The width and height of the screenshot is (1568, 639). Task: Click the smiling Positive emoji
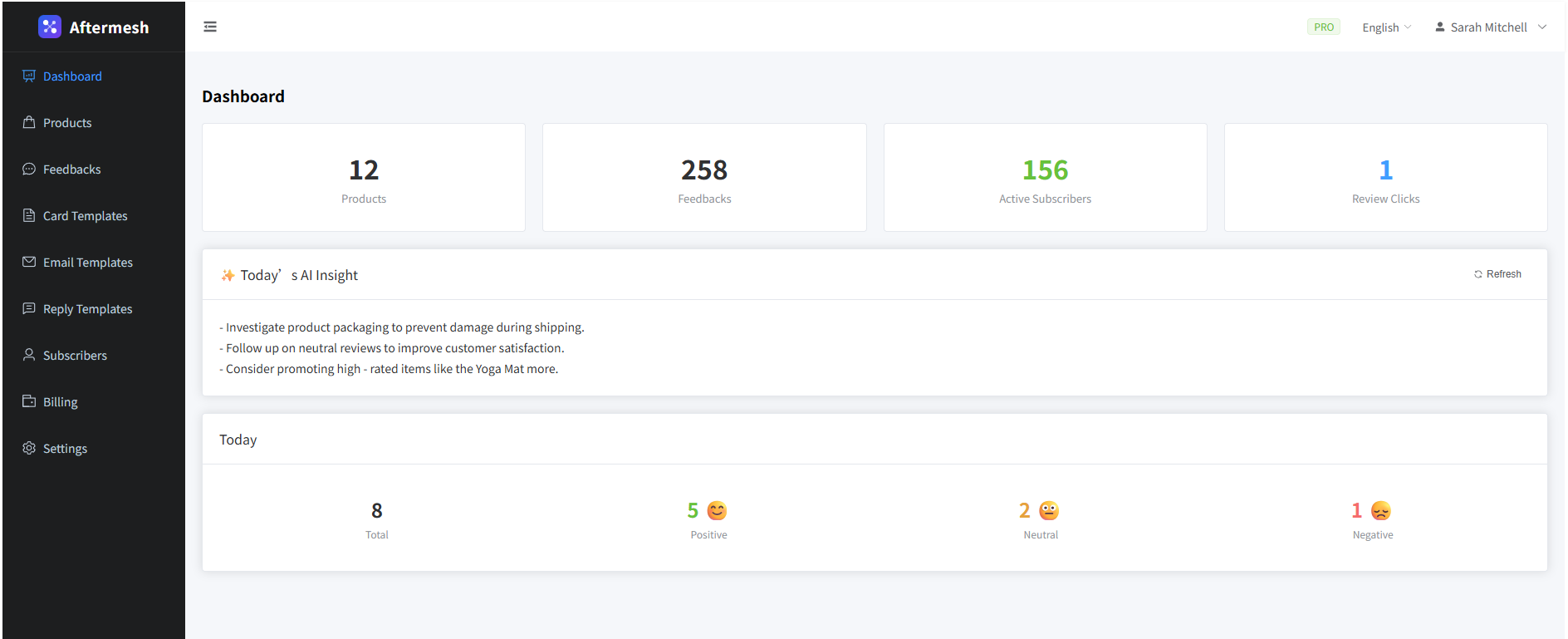tap(717, 510)
